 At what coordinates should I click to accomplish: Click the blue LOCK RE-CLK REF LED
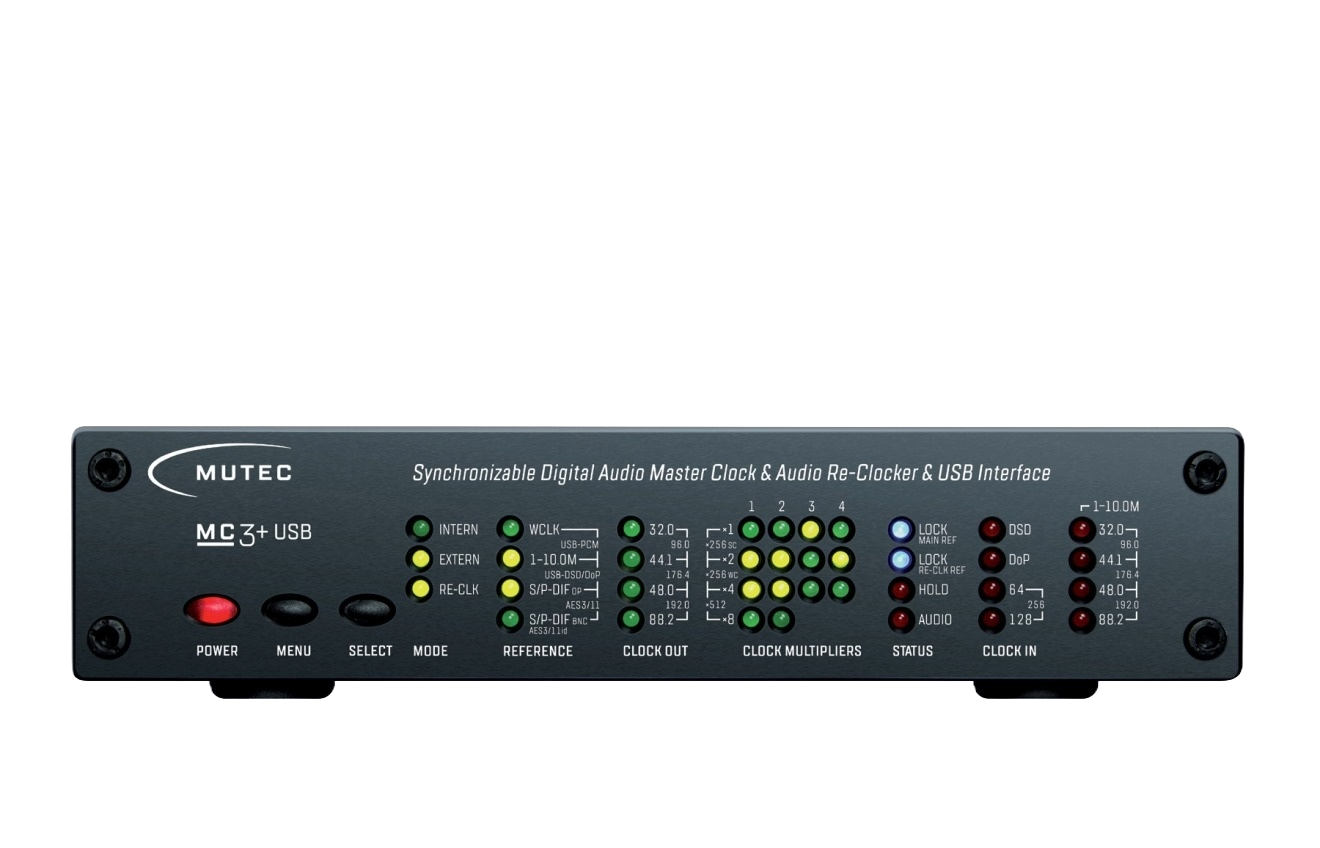click(x=901, y=559)
